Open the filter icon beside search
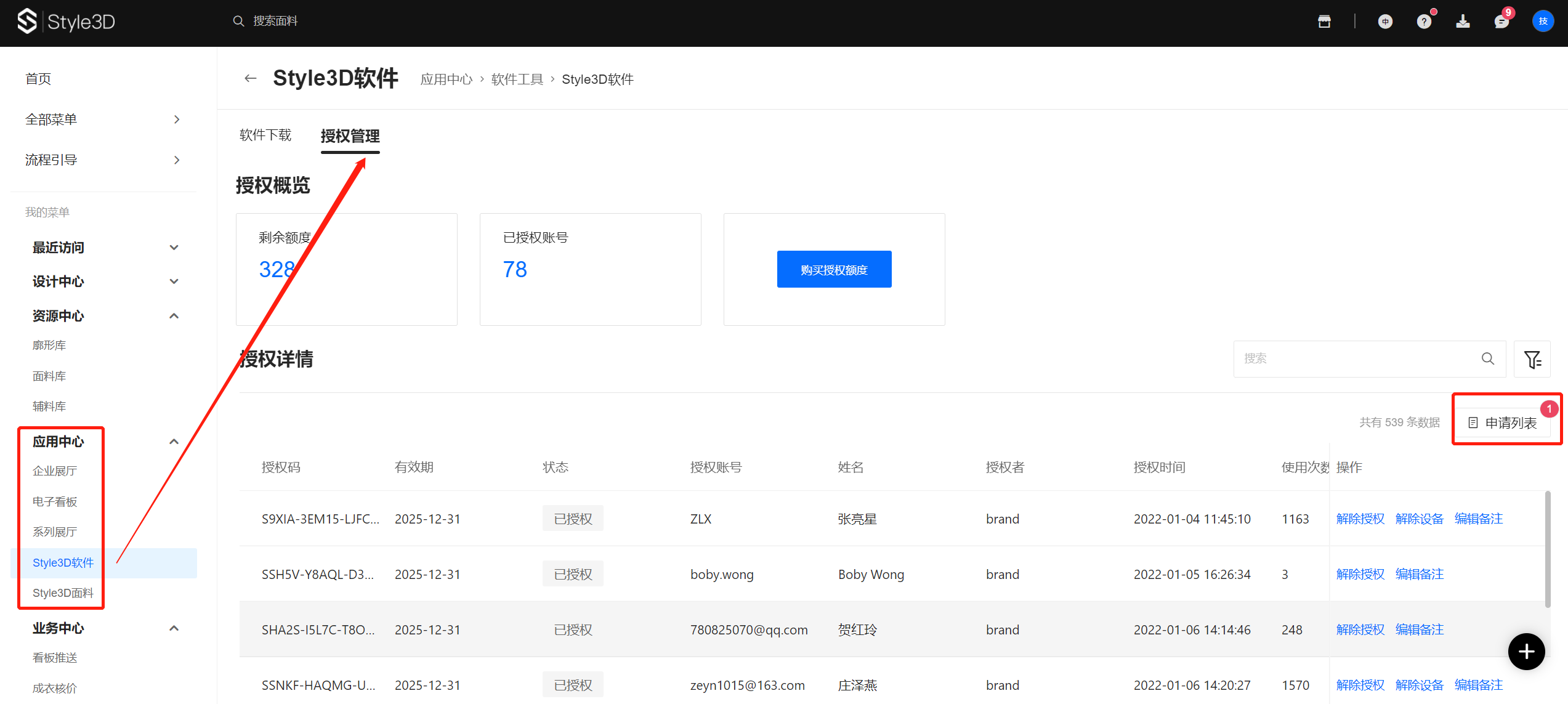Screen dimensions: 1568x704 (1532, 359)
